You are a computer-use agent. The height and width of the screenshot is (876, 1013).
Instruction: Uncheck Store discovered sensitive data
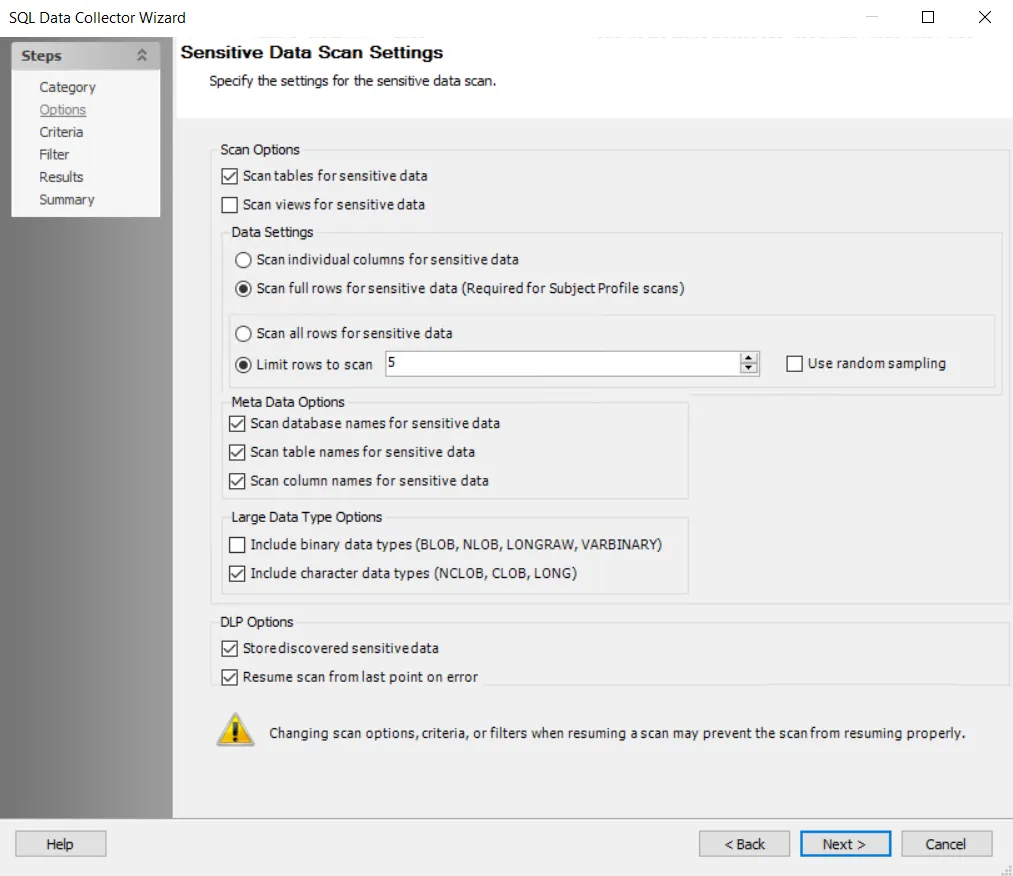pos(229,649)
